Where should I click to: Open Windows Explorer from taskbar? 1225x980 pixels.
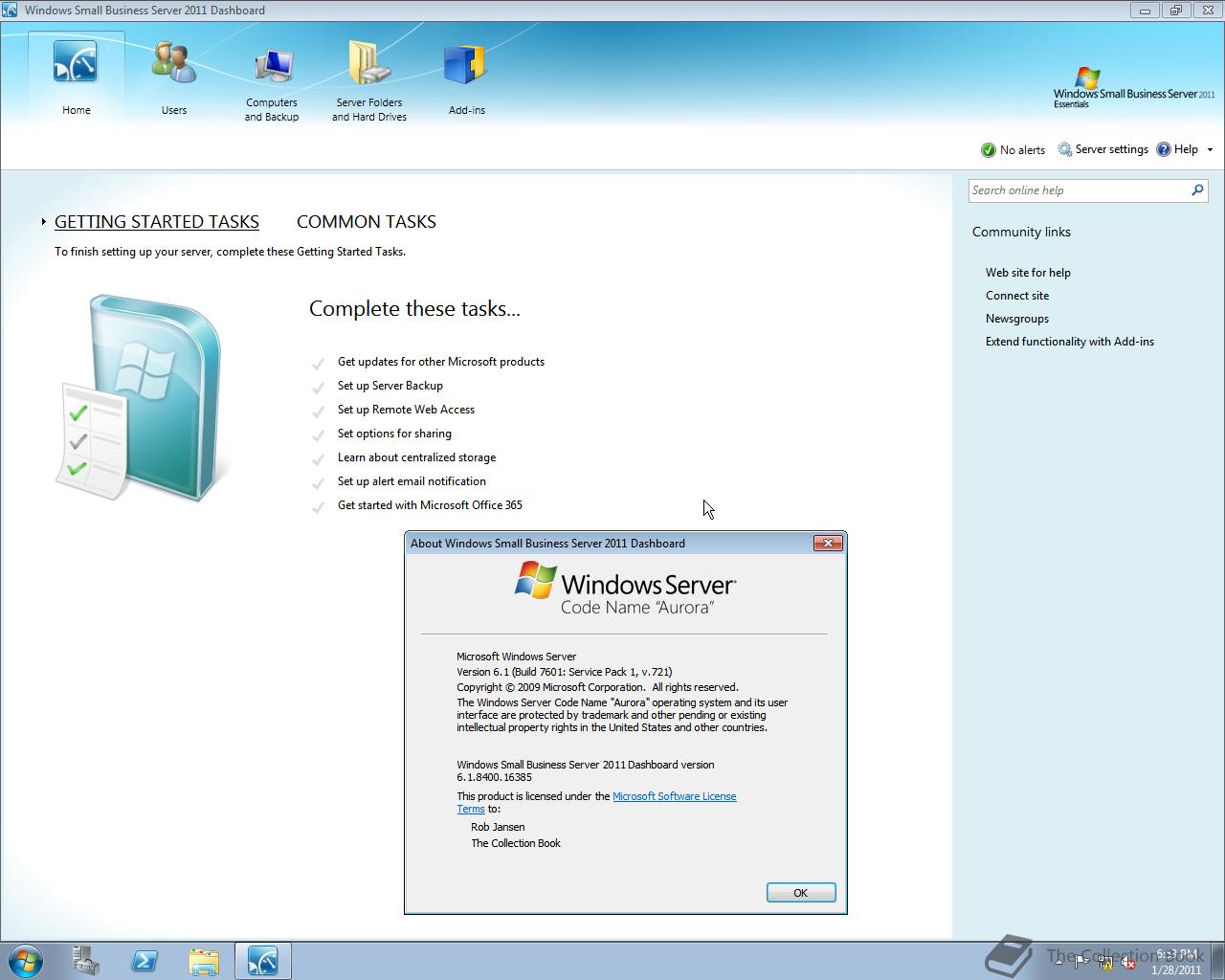tap(203, 961)
